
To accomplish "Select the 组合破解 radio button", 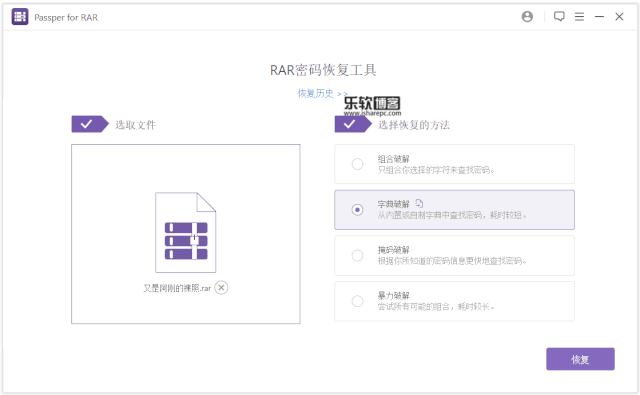I will [x=357, y=164].
